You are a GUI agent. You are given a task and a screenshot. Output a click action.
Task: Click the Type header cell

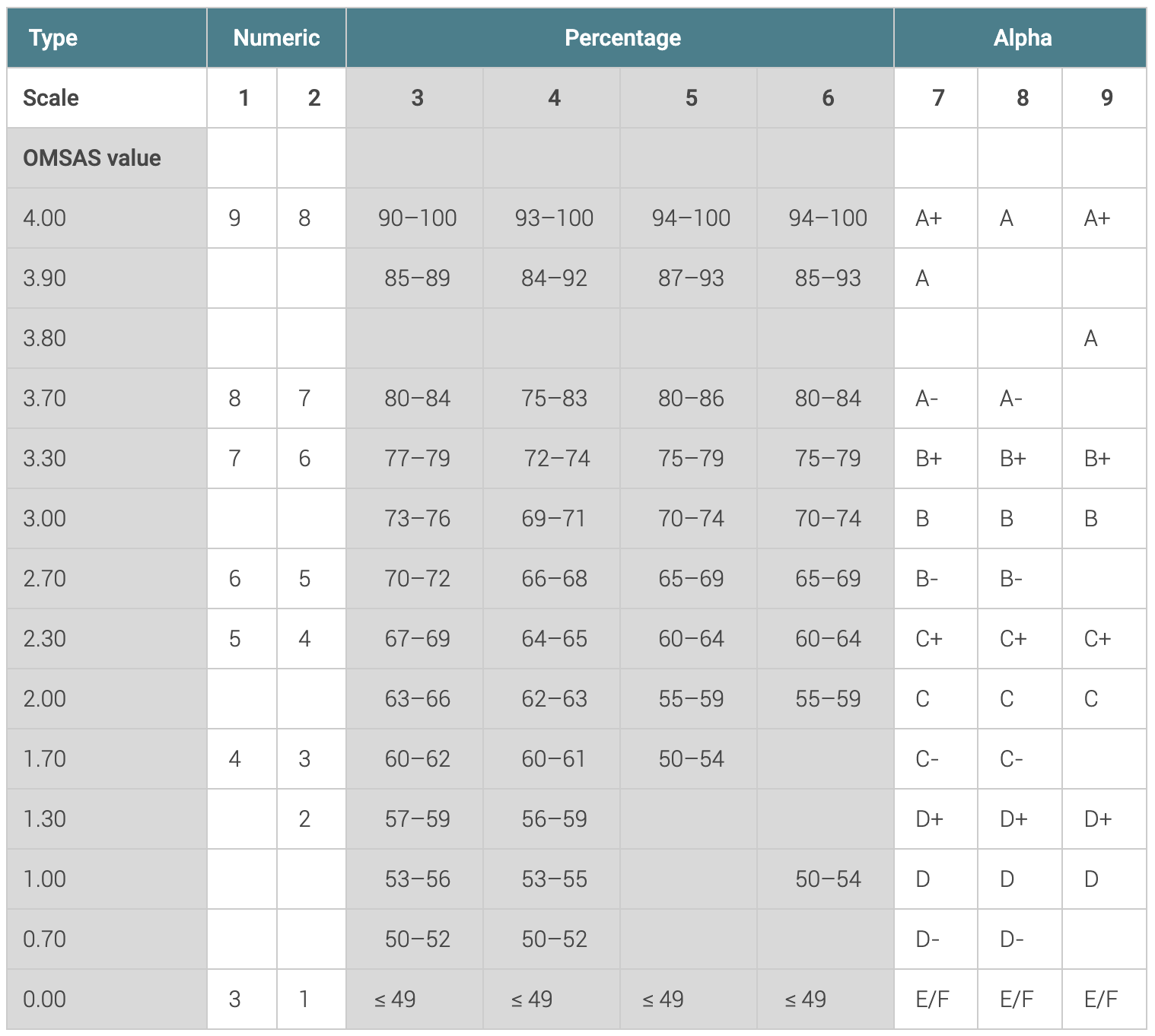(x=107, y=38)
